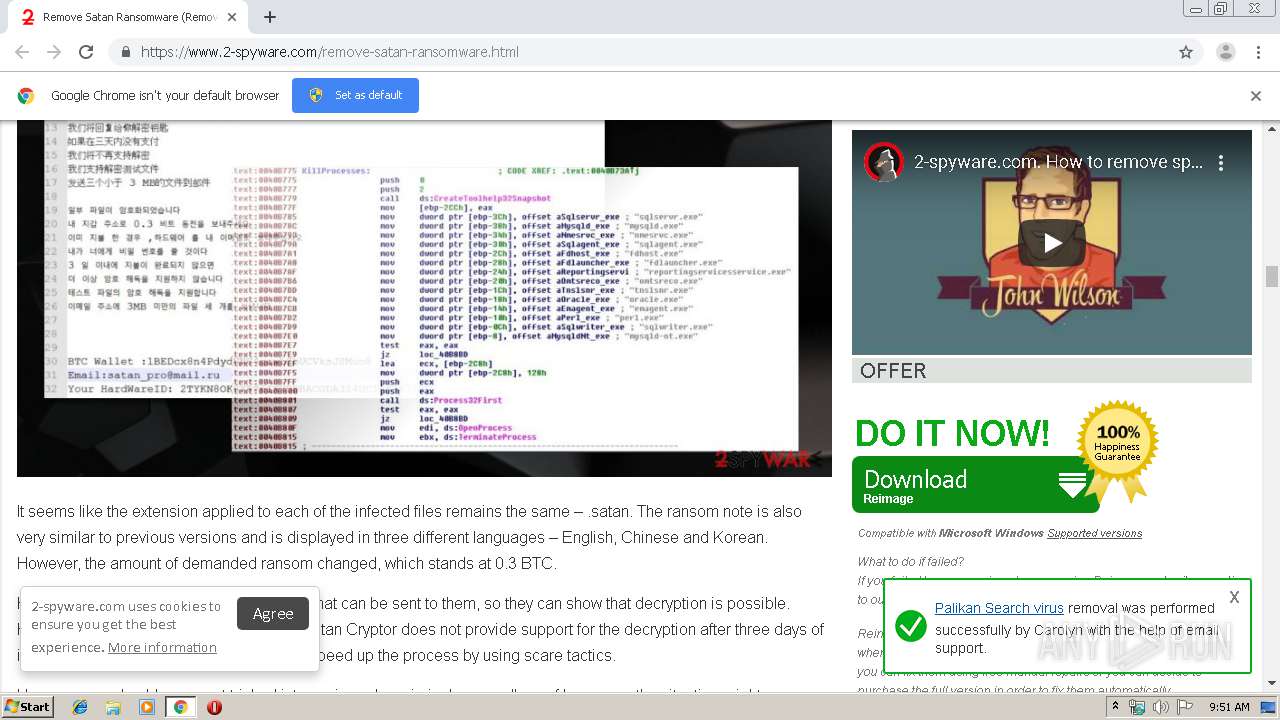Open the Windows Start menu
This screenshot has height=720, width=1280.
(27, 707)
